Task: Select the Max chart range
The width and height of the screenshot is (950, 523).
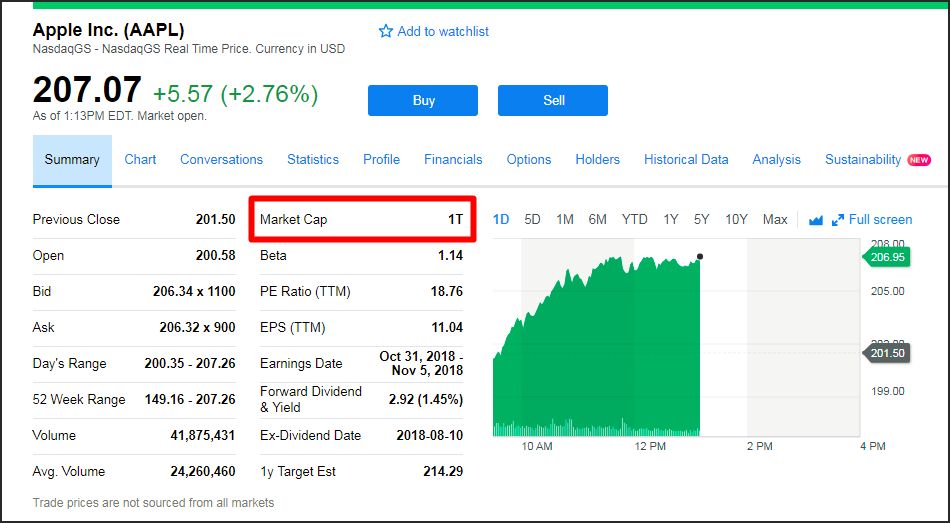Action: 775,219
